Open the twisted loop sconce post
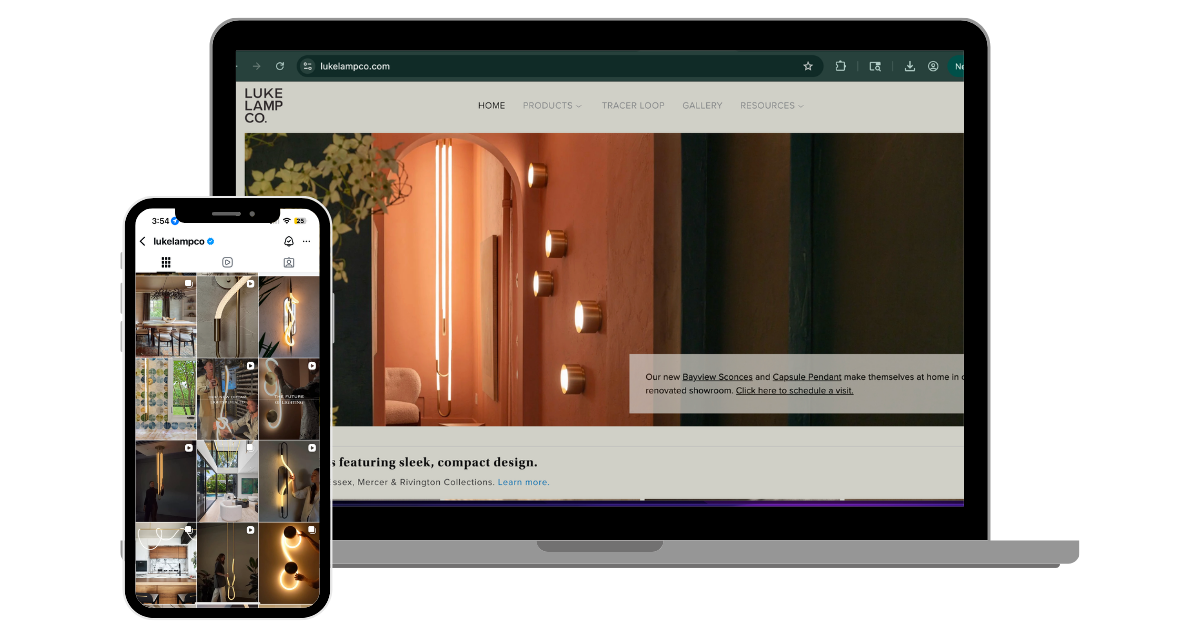 [290, 316]
